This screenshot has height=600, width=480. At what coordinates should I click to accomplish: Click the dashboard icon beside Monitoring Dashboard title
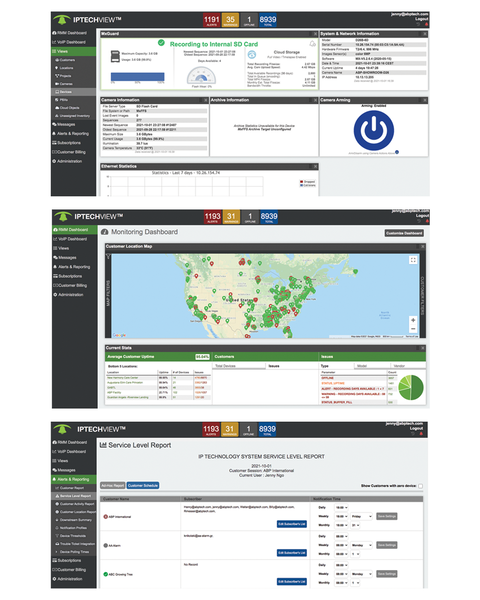tap(104, 232)
